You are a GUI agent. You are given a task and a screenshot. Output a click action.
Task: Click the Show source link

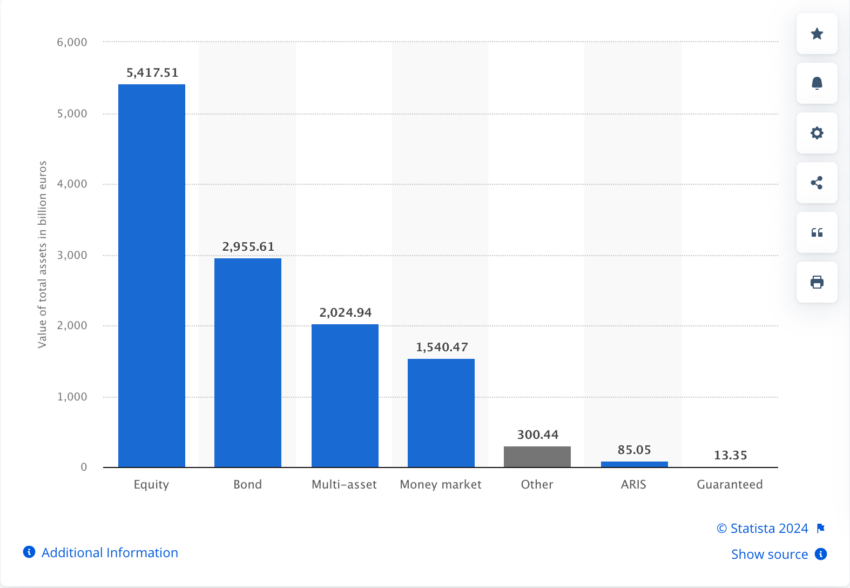[x=769, y=554]
